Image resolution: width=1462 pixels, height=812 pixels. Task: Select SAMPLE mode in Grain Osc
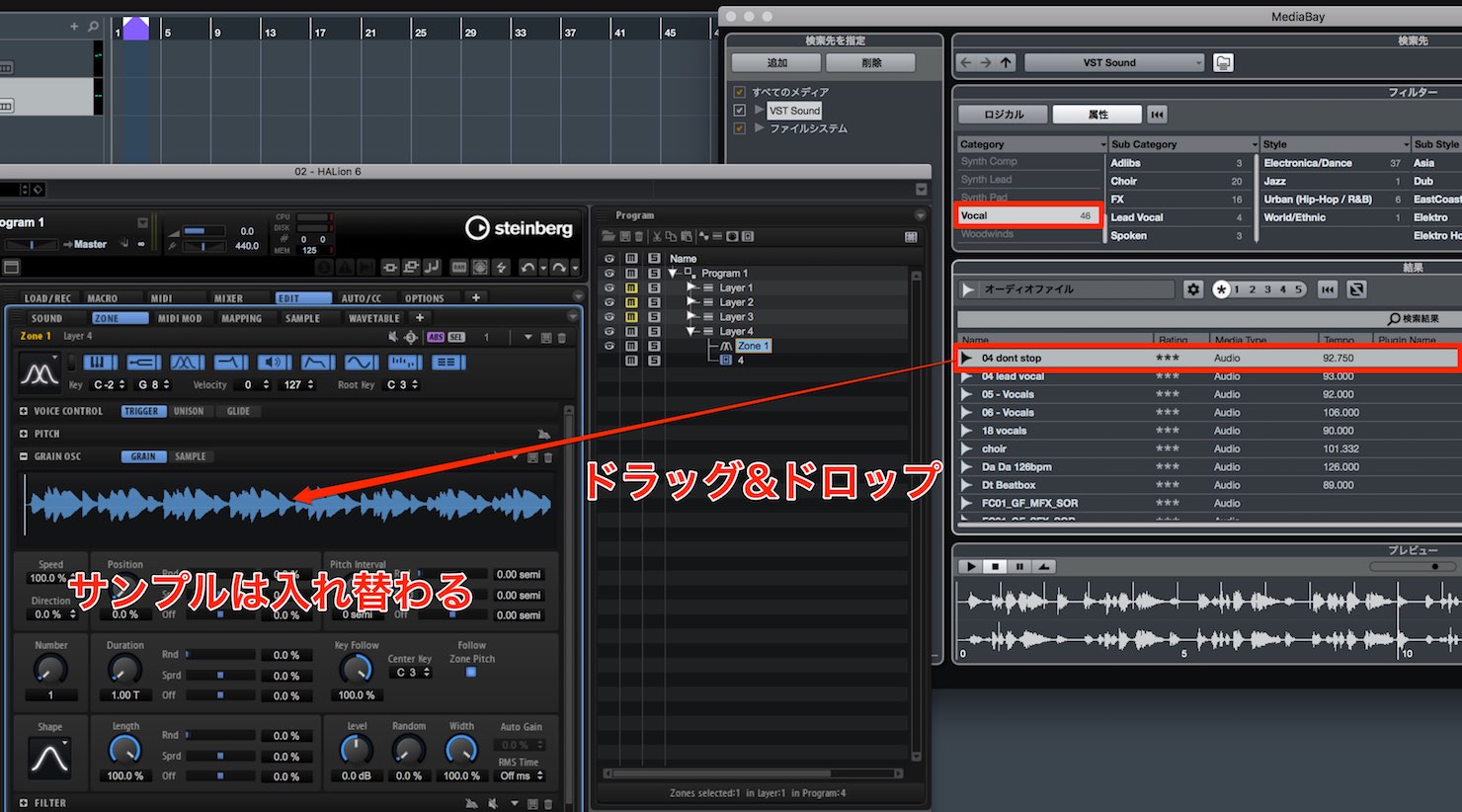tap(191, 456)
